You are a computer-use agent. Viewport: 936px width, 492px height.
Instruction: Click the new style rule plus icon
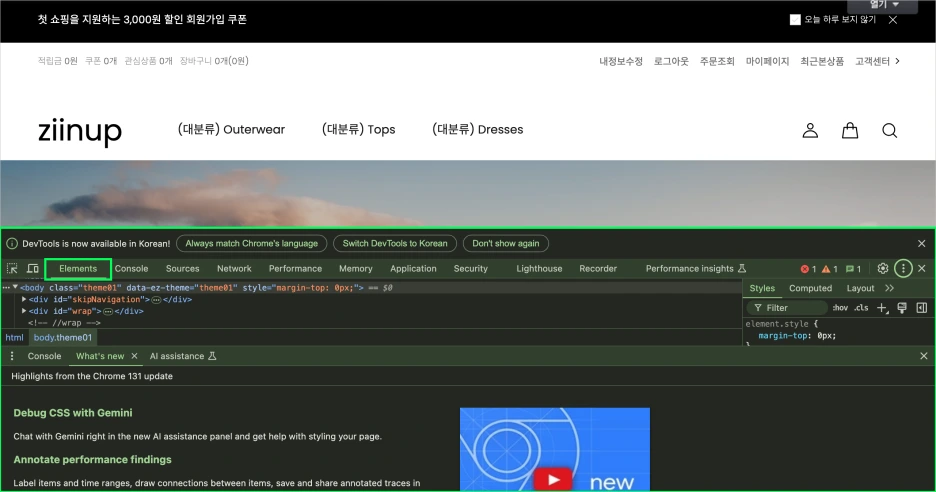tap(882, 308)
